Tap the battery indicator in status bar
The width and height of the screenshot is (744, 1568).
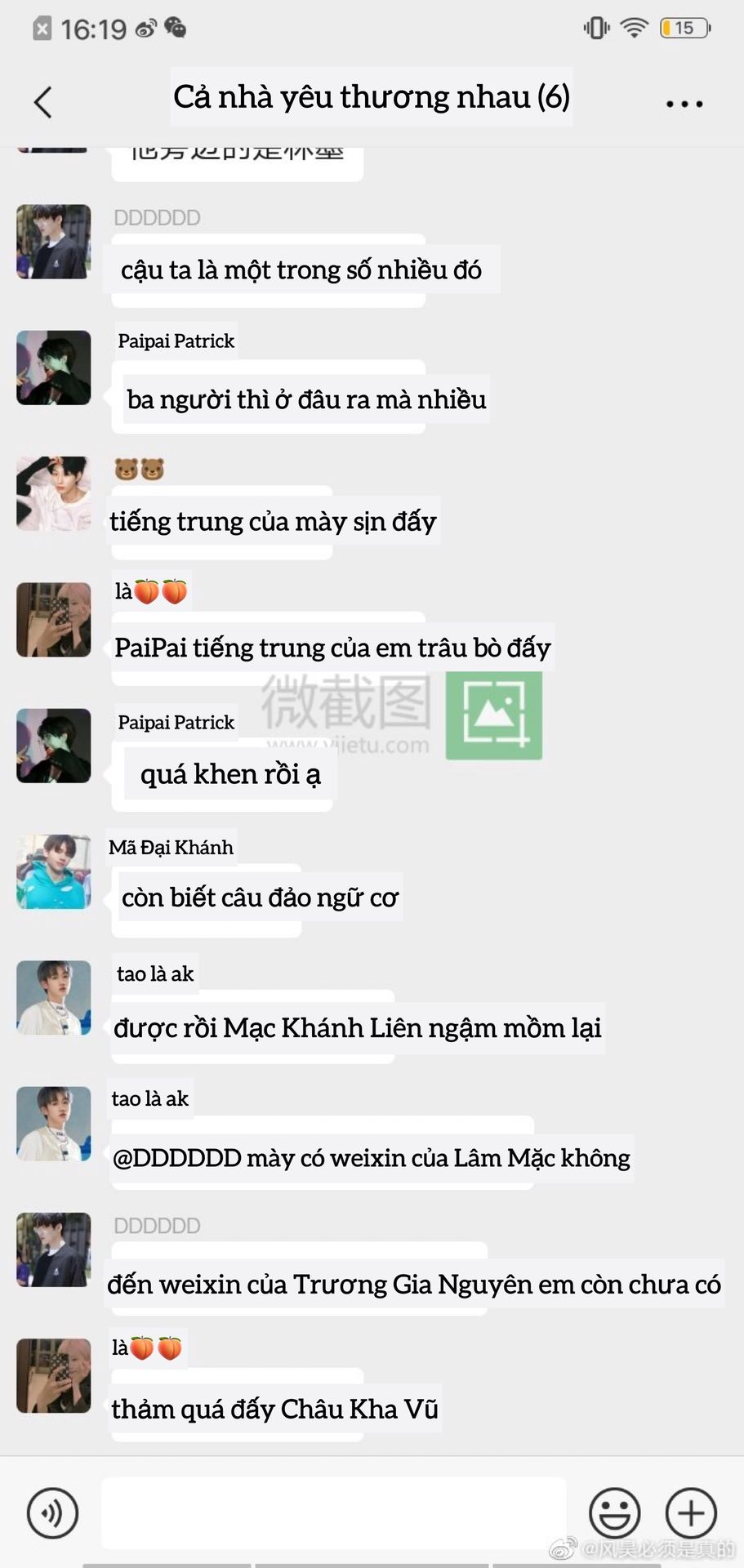(685, 29)
